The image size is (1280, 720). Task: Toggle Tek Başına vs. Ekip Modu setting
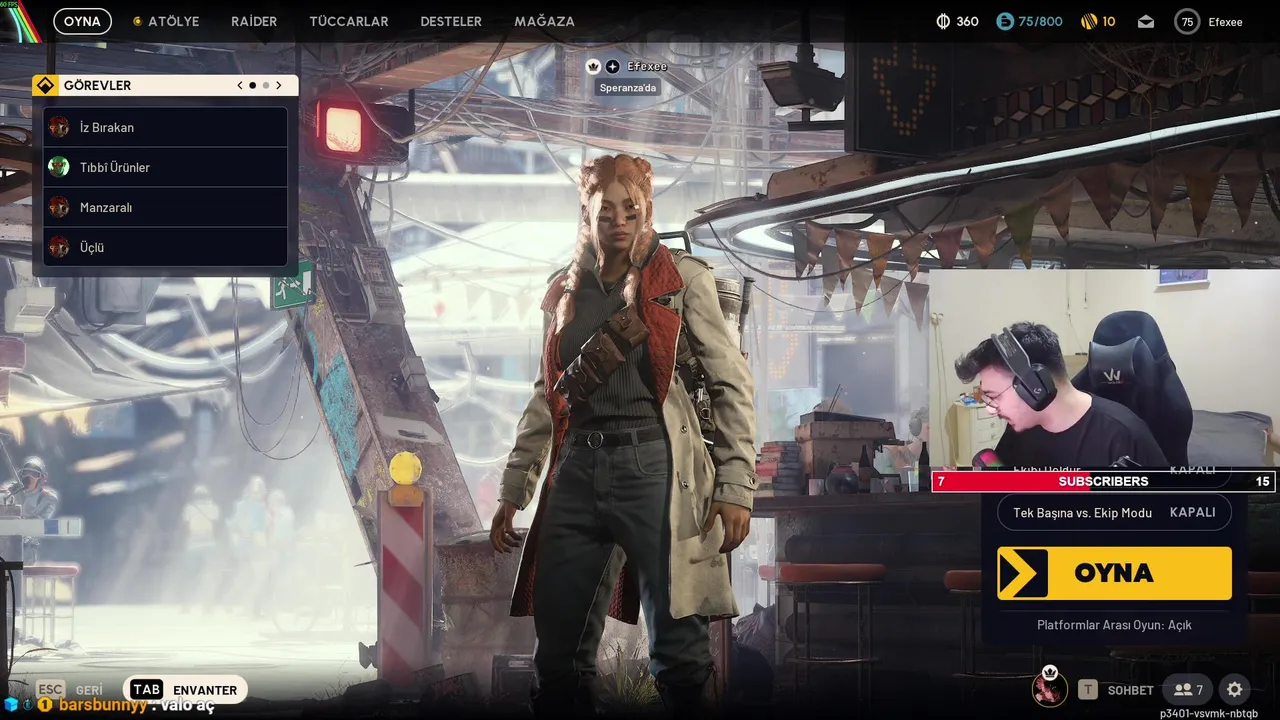coord(1114,512)
